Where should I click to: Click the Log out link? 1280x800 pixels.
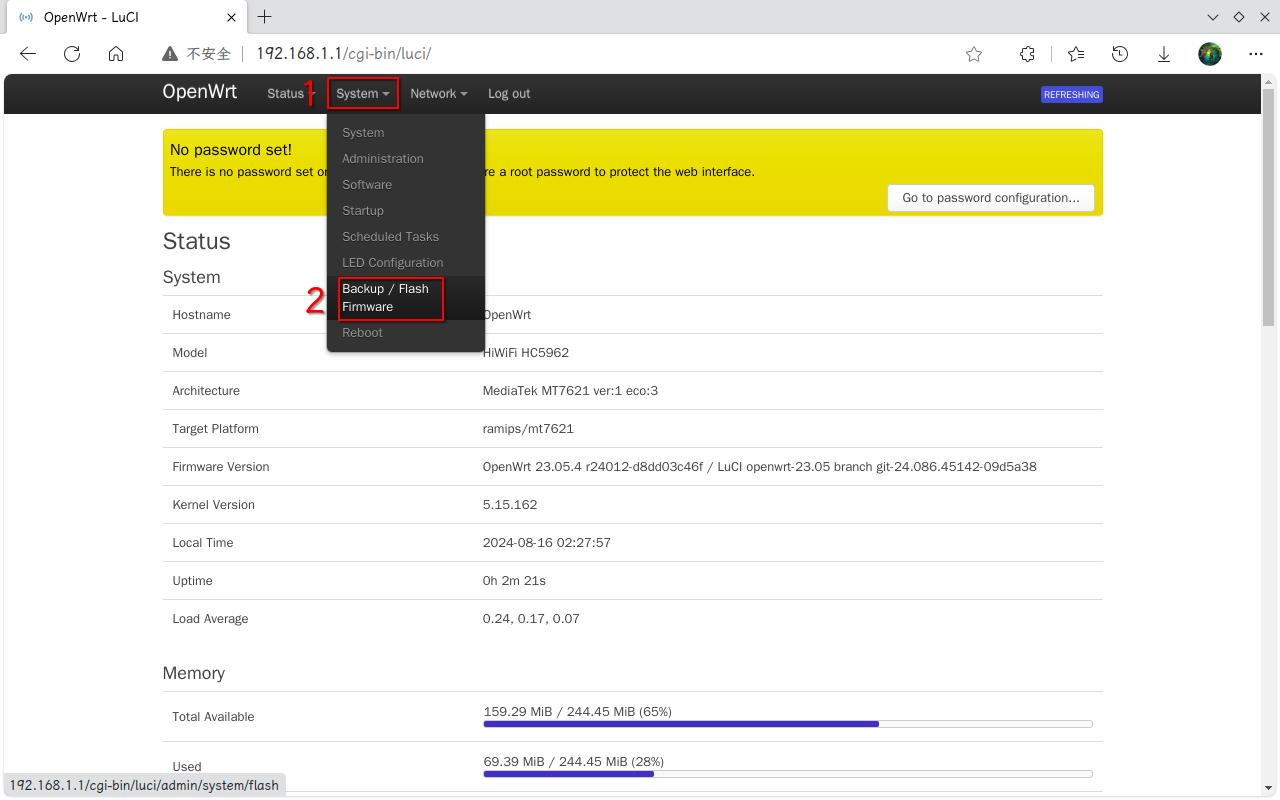point(509,94)
